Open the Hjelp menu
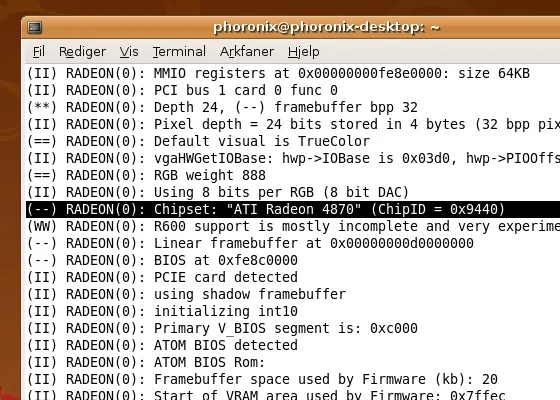 pos(304,52)
